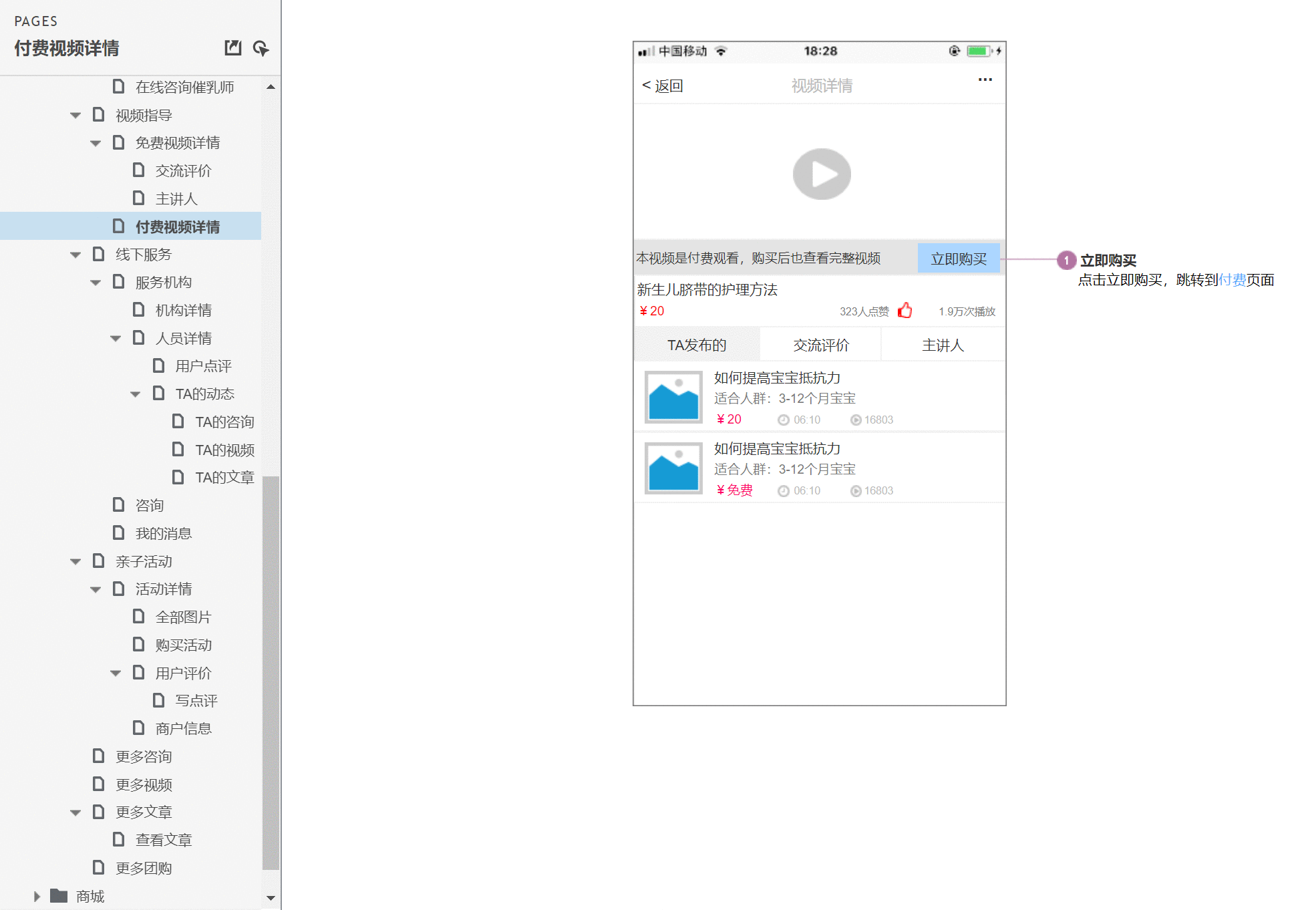Open the 购买活动 page
This screenshot has width=1316, height=910.
click(x=183, y=645)
